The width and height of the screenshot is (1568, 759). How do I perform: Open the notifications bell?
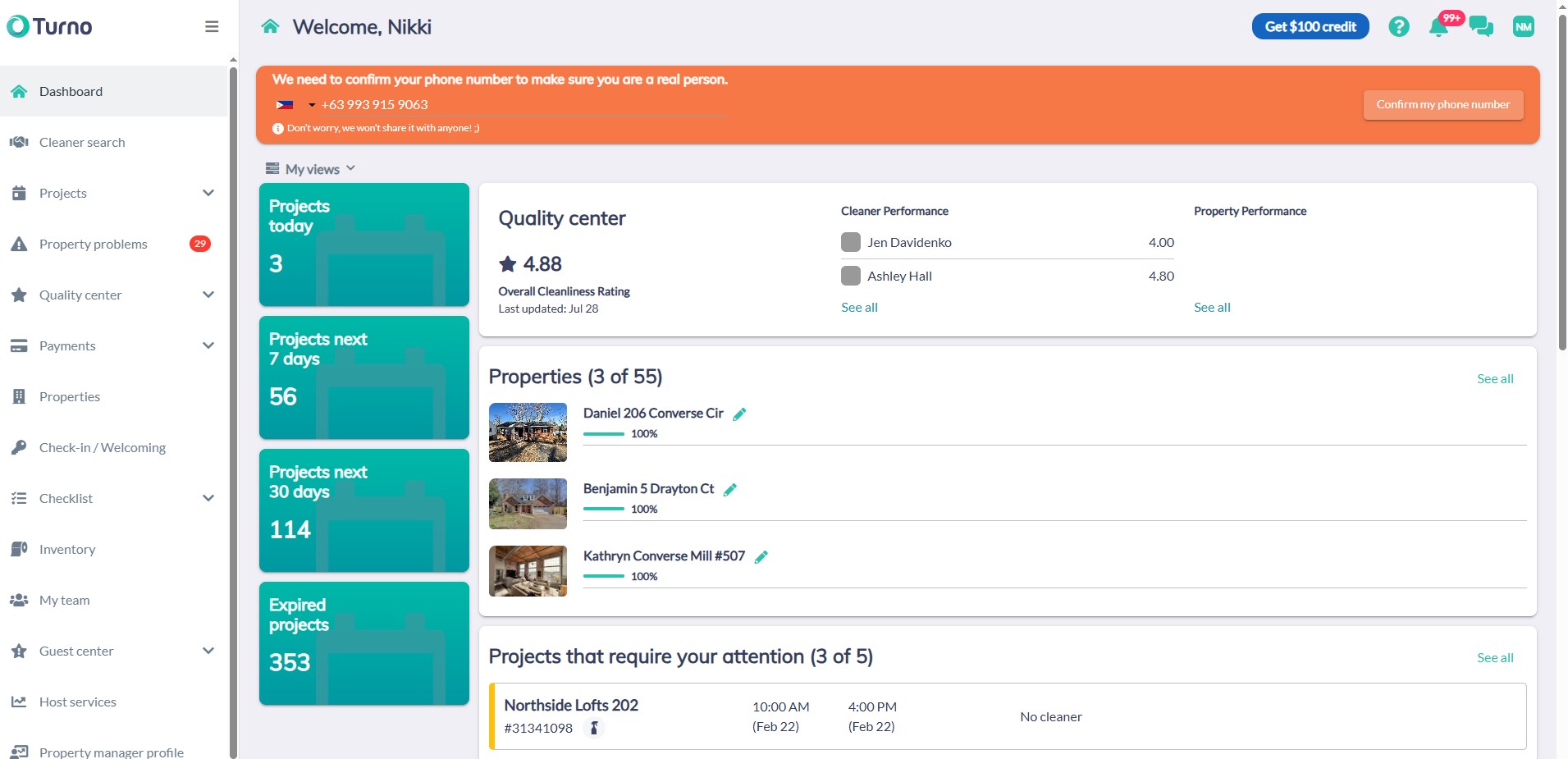[x=1438, y=27]
